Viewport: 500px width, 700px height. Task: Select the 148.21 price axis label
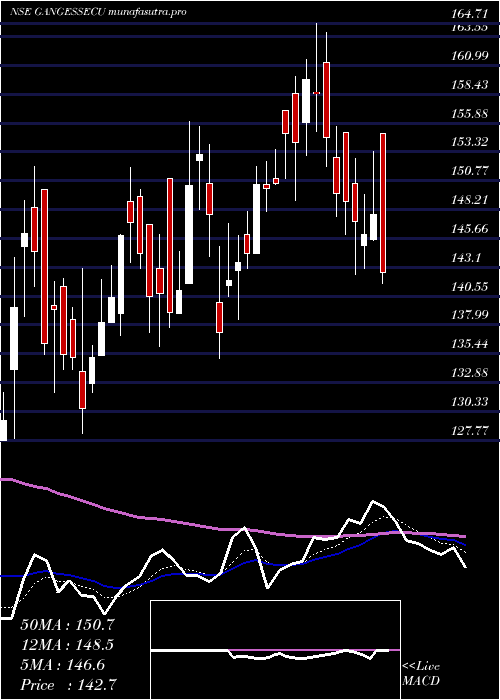coord(469,200)
